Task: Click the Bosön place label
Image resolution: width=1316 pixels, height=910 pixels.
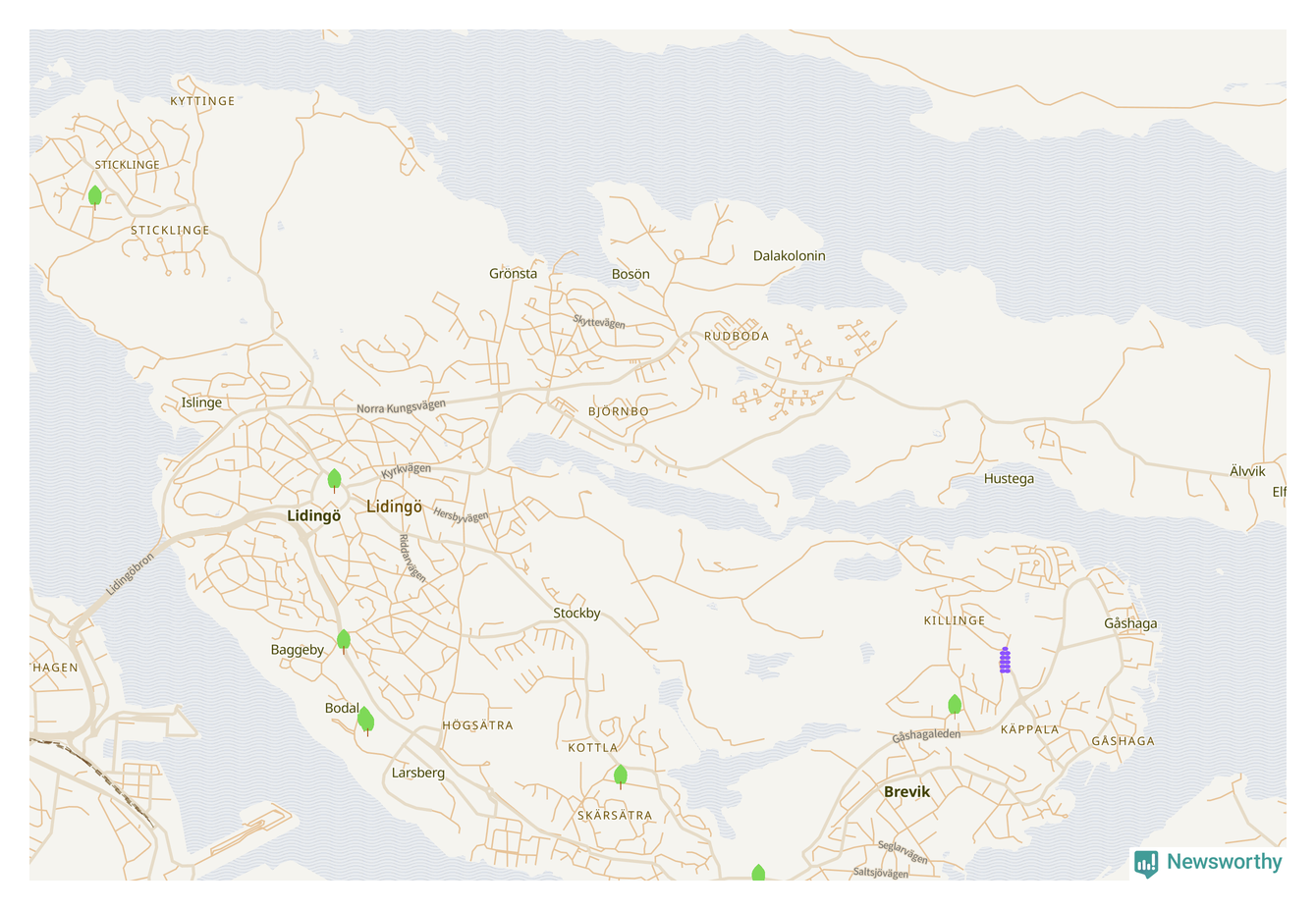Action: coord(631,275)
